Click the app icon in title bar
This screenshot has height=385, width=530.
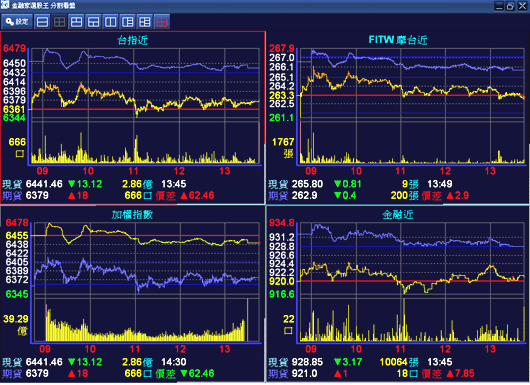pyautogui.click(x=5, y=5)
